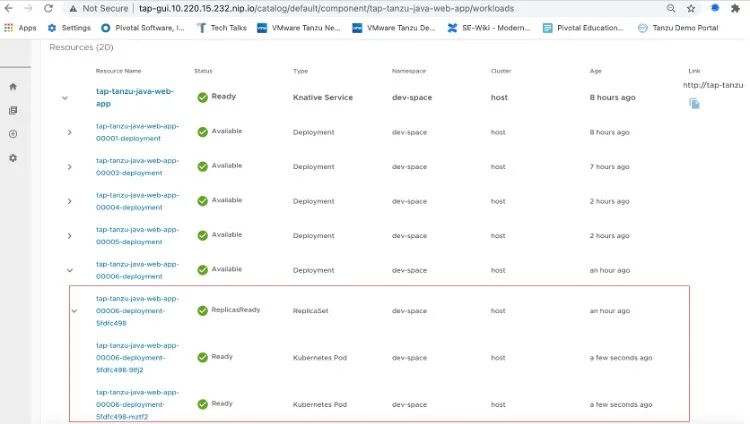This screenshot has height=424, width=750.
Task: Open tap-tanzu-java-web-app Knative Service link
Action: click(x=134, y=97)
